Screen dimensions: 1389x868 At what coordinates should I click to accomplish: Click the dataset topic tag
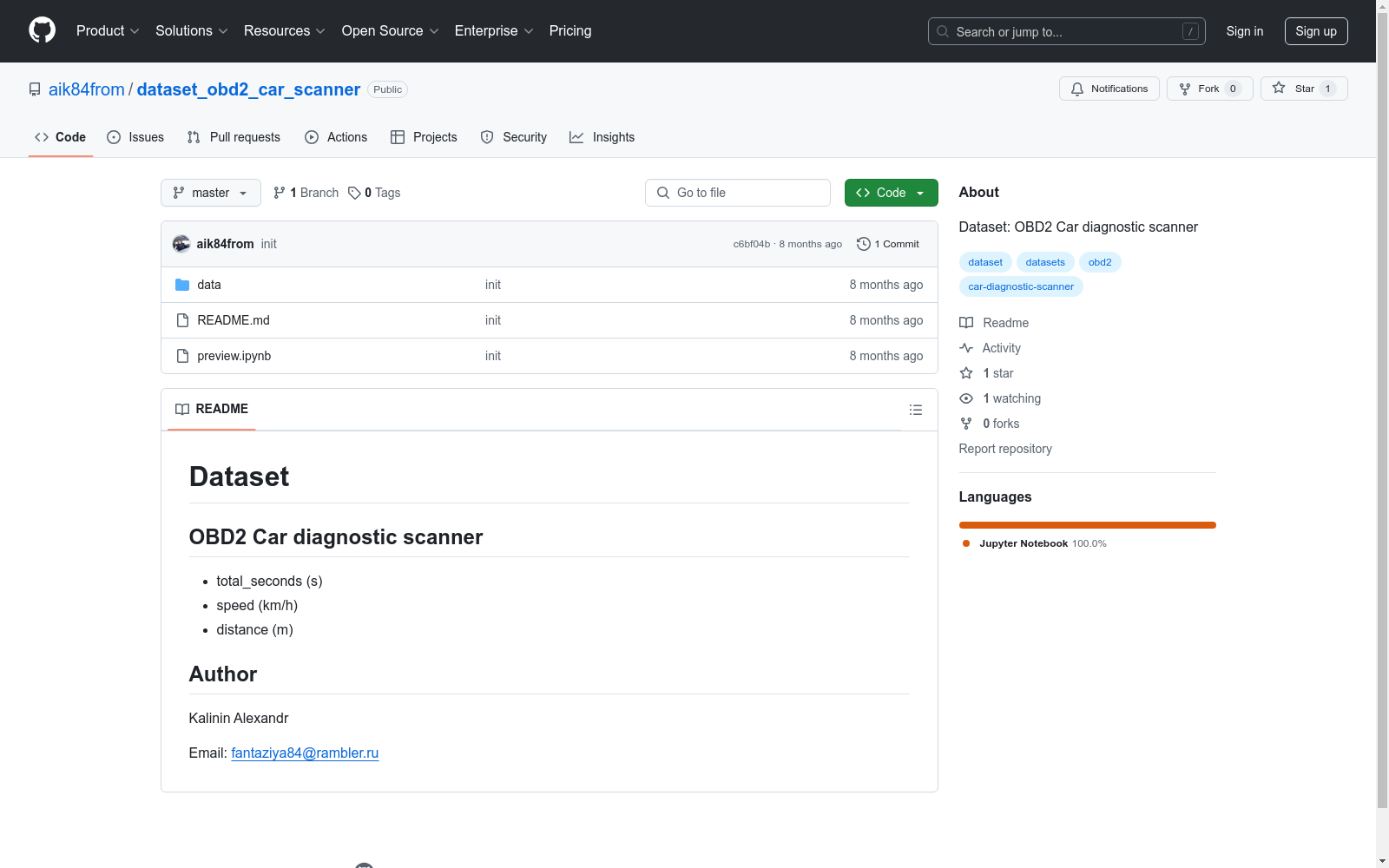[x=985, y=262]
